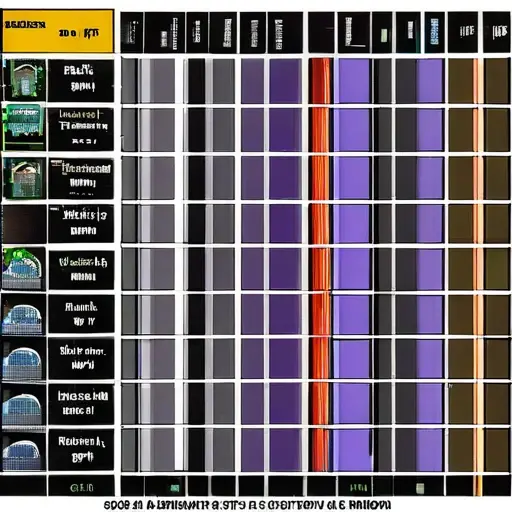Click the yellow header cell in table corner
The width and height of the screenshot is (512, 512).
coord(58,31)
